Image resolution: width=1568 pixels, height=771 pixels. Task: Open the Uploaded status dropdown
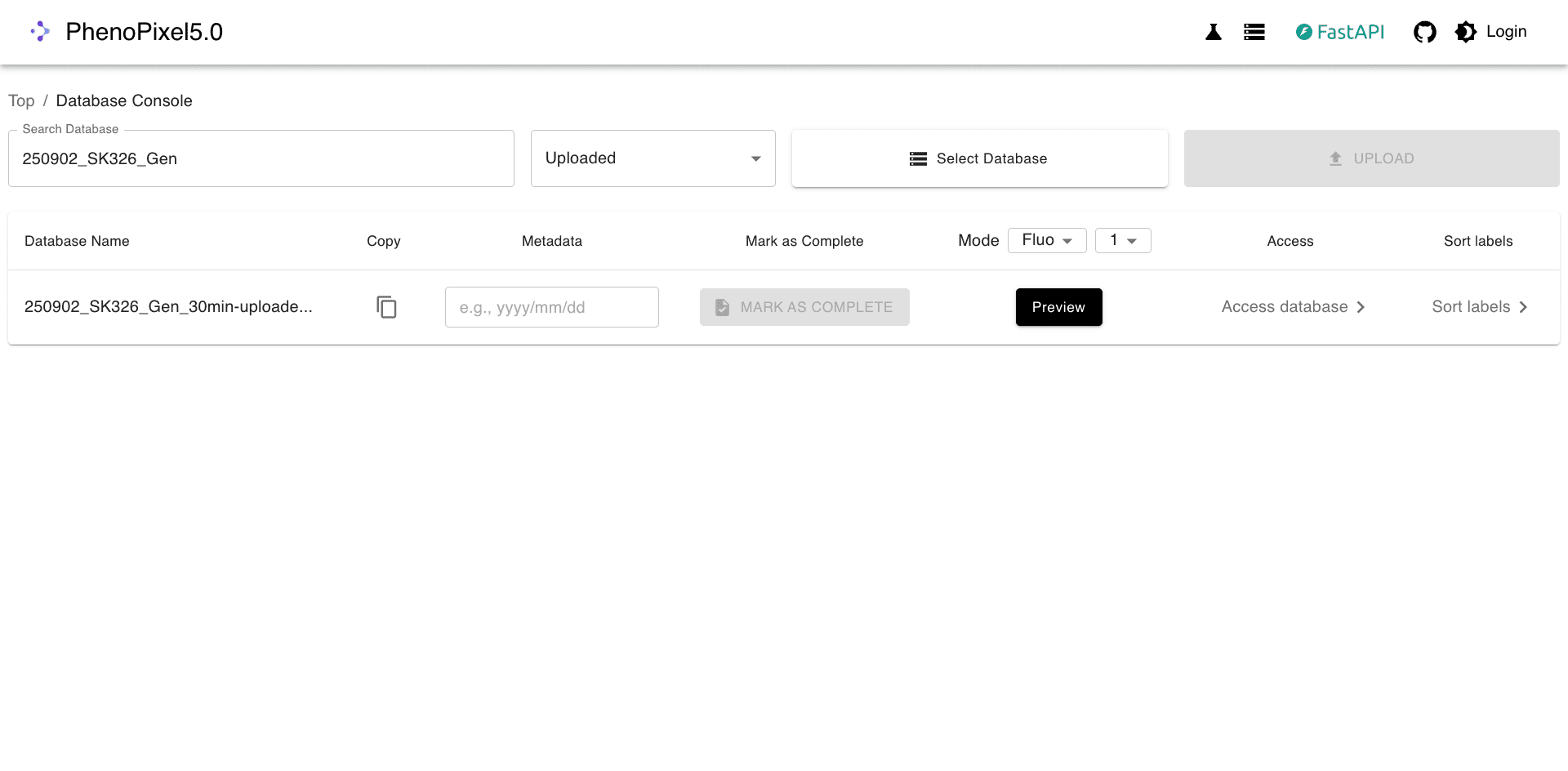653,158
